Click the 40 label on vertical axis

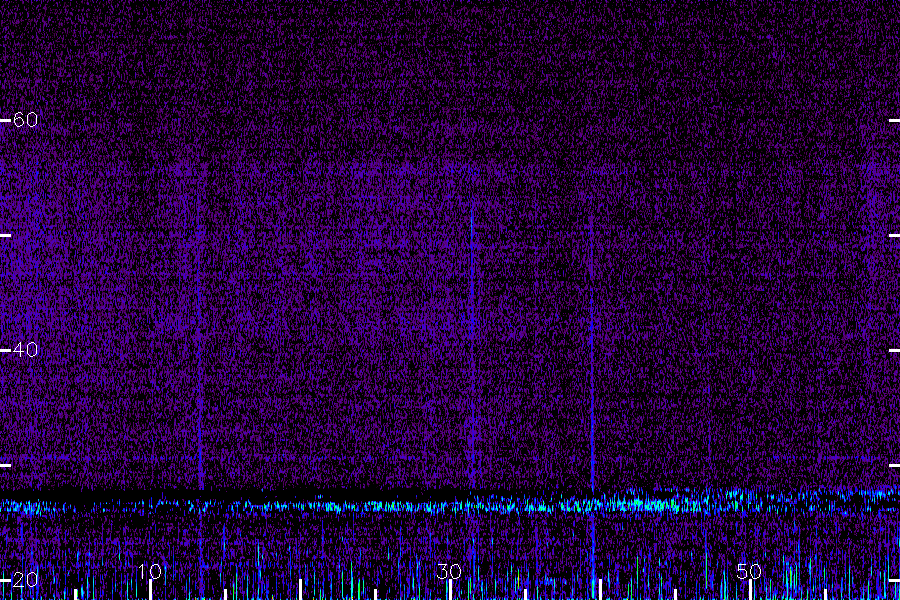coord(25,349)
